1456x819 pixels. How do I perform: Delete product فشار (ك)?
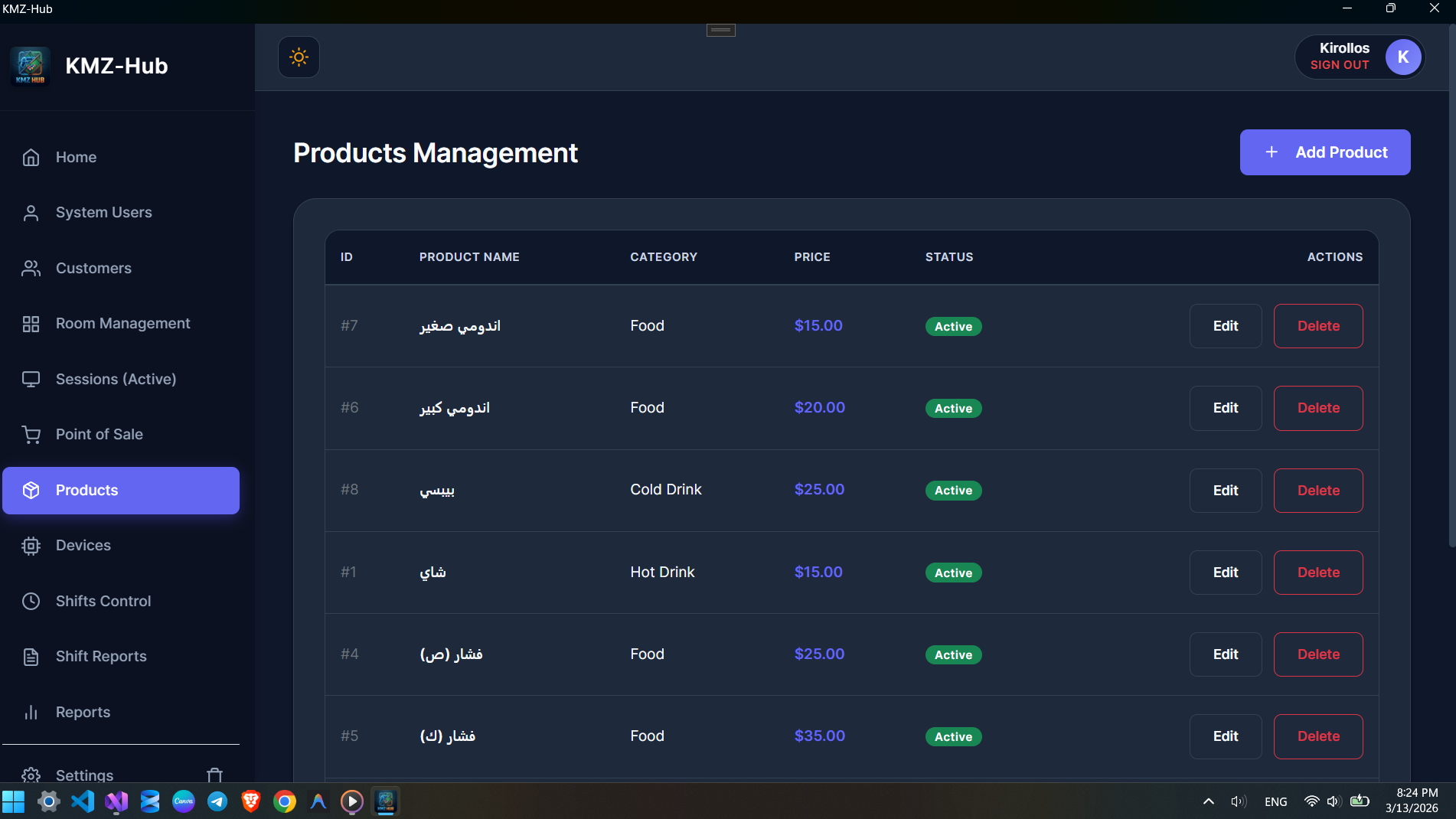tap(1317, 736)
